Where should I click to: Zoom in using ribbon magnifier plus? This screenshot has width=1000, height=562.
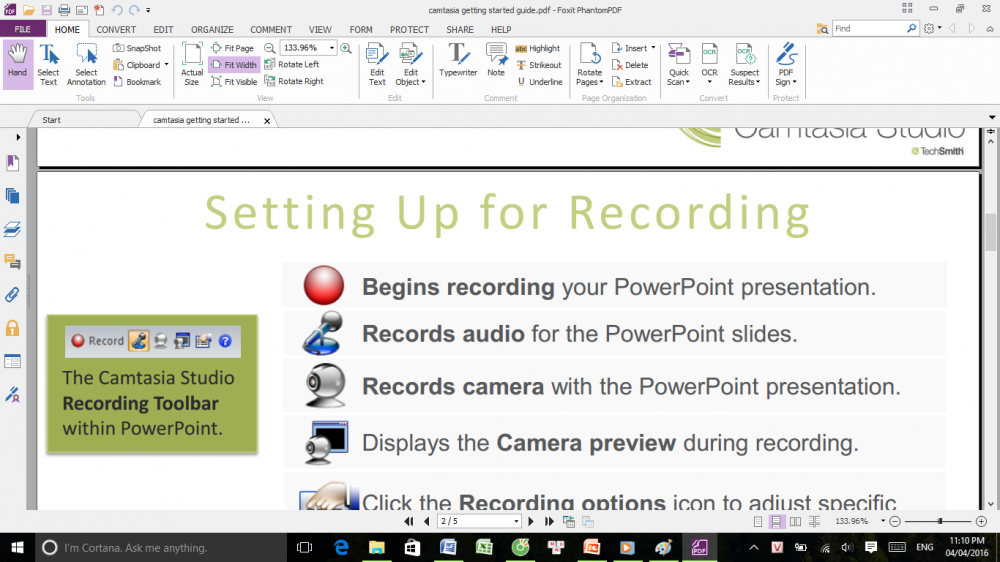[x=346, y=48]
